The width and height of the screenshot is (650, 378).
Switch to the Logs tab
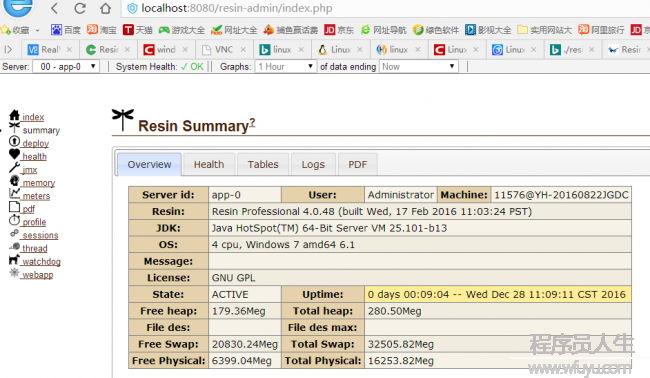pyautogui.click(x=313, y=165)
